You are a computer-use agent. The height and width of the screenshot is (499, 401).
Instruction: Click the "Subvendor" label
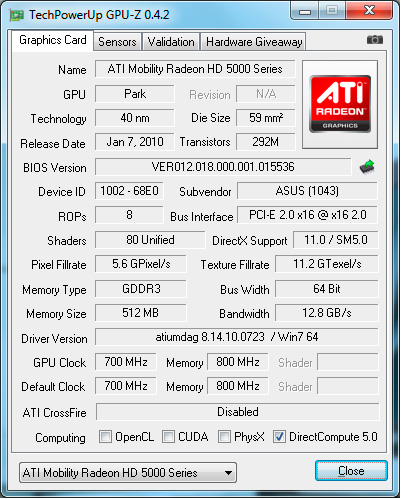click(205, 192)
